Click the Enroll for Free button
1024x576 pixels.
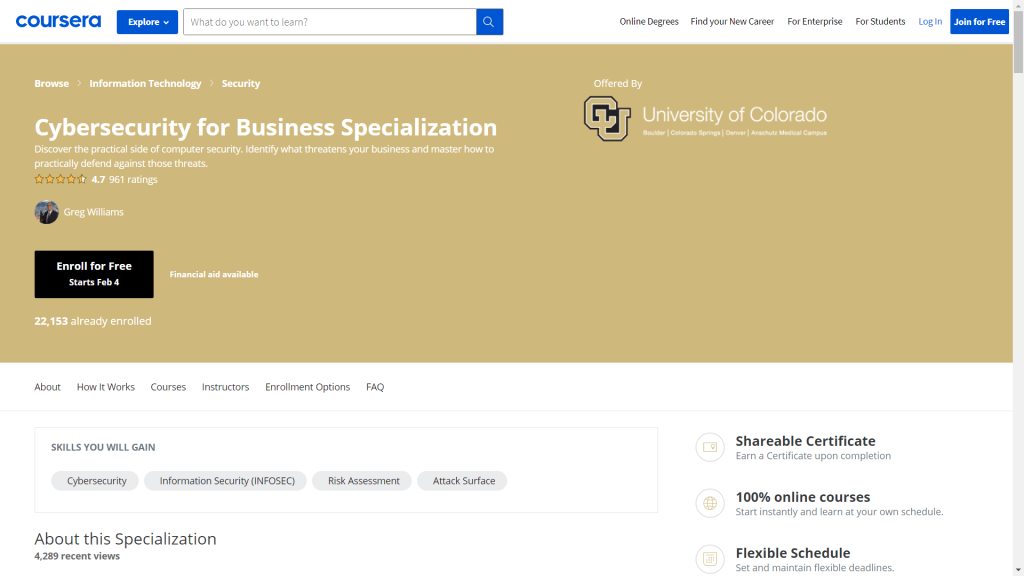[94, 274]
